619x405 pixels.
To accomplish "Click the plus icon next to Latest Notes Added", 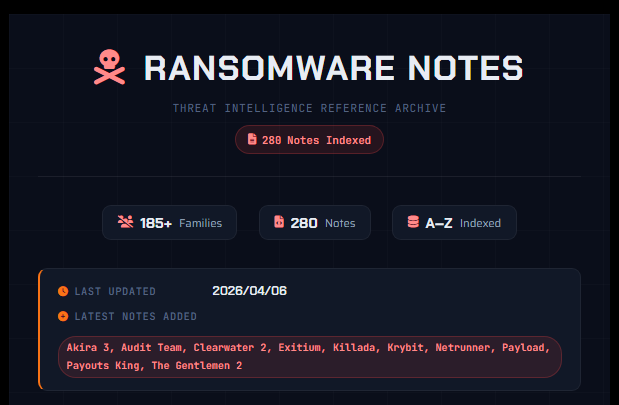I will coord(63,316).
